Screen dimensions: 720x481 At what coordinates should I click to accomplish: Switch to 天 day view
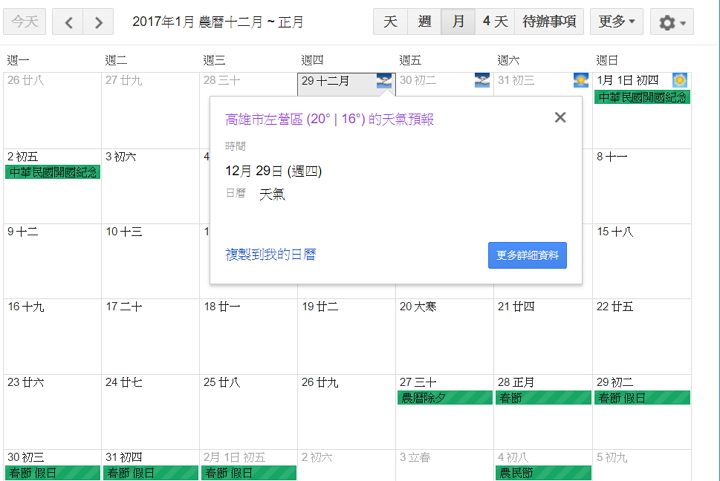(x=390, y=21)
